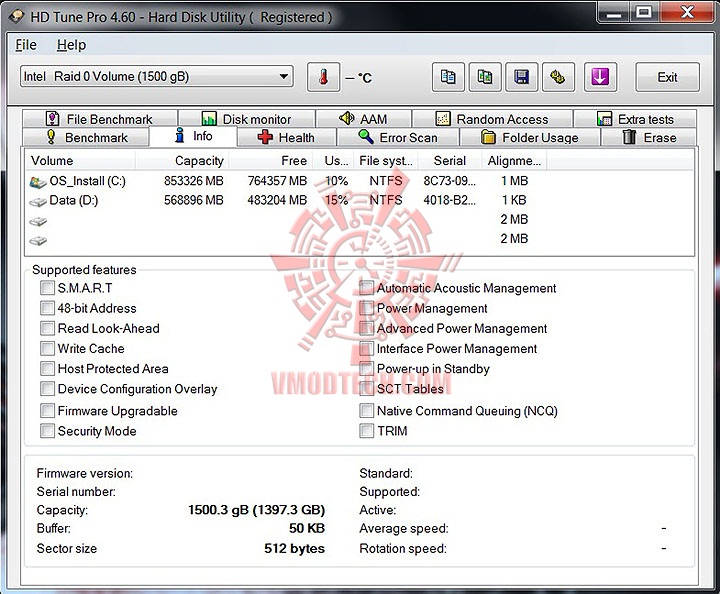720x594 pixels.
Task: Click the 512 bytes sector size value
Action: click(x=294, y=549)
